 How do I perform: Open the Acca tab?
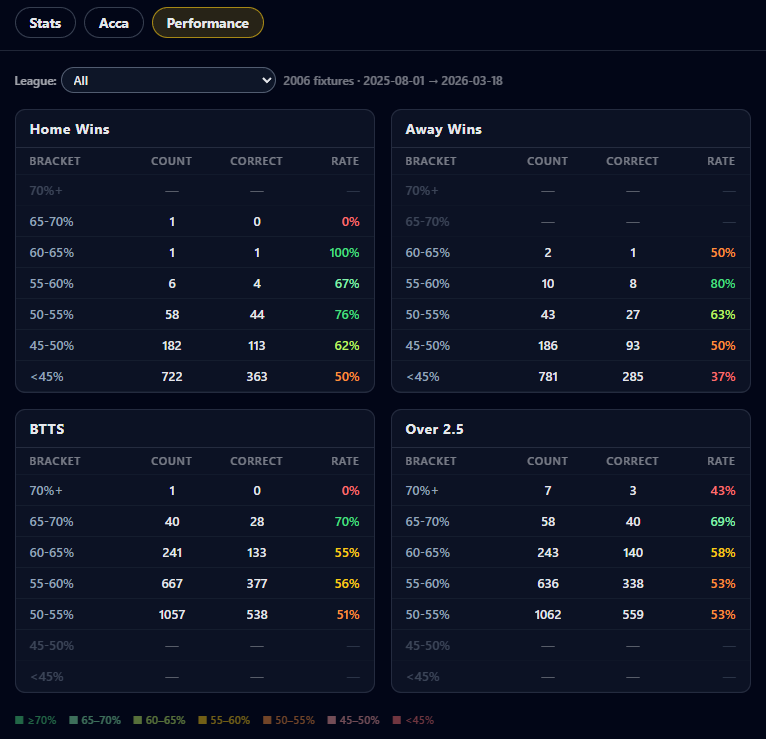[114, 23]
